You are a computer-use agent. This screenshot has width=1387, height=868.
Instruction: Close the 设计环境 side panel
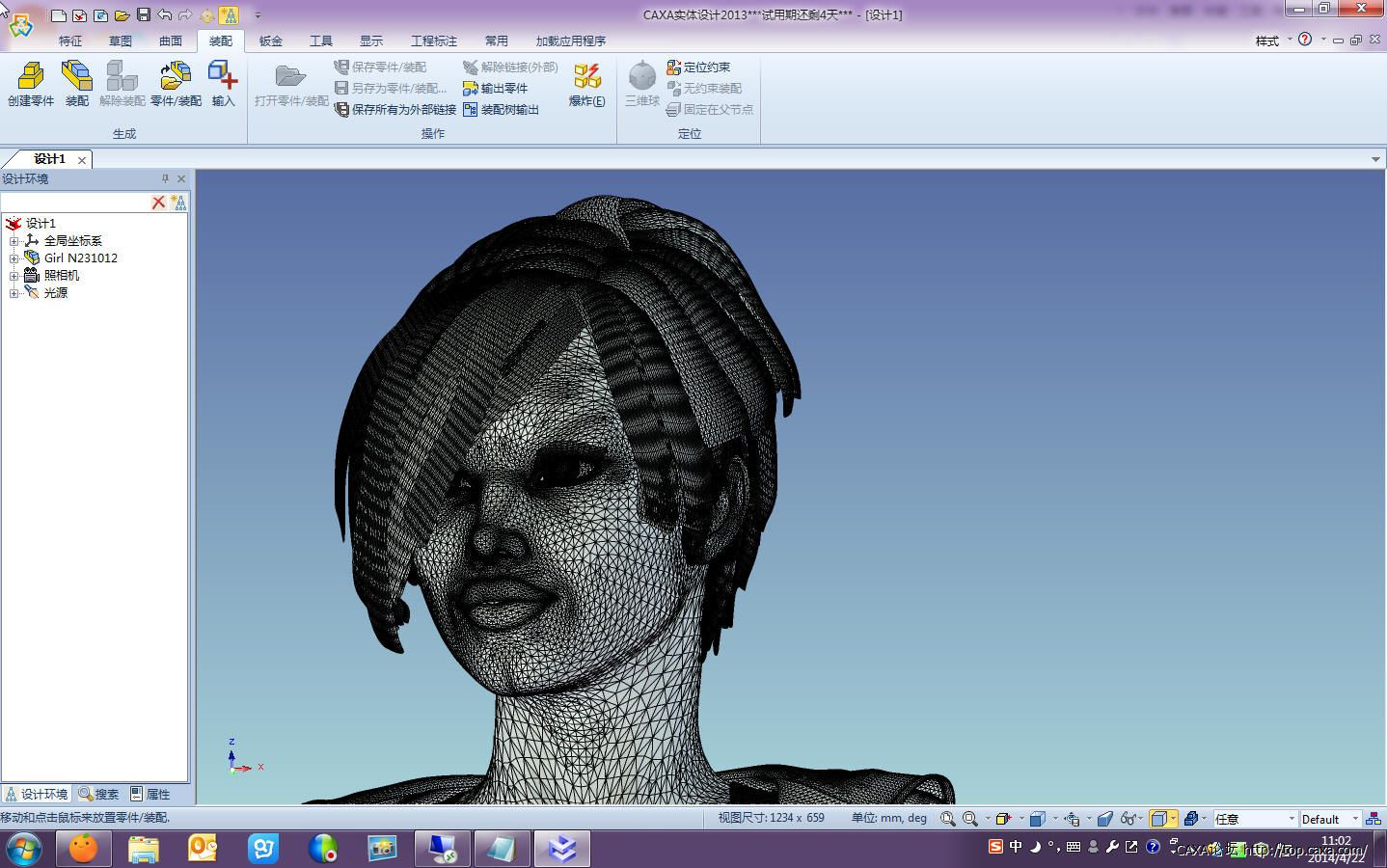[181, 178]
